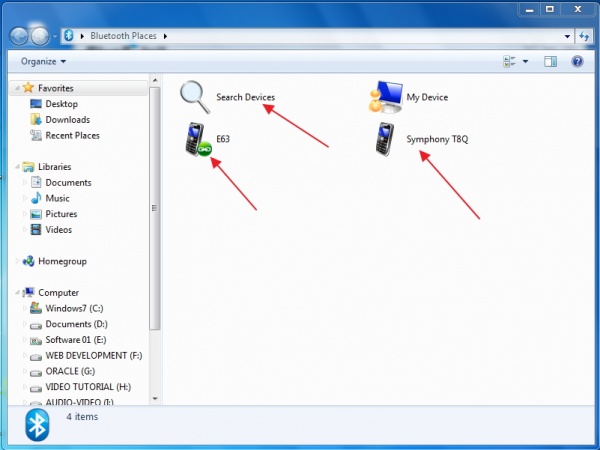Click the Pictures library icon
Screen dimensions: 600x450
[x=36, y=214]
